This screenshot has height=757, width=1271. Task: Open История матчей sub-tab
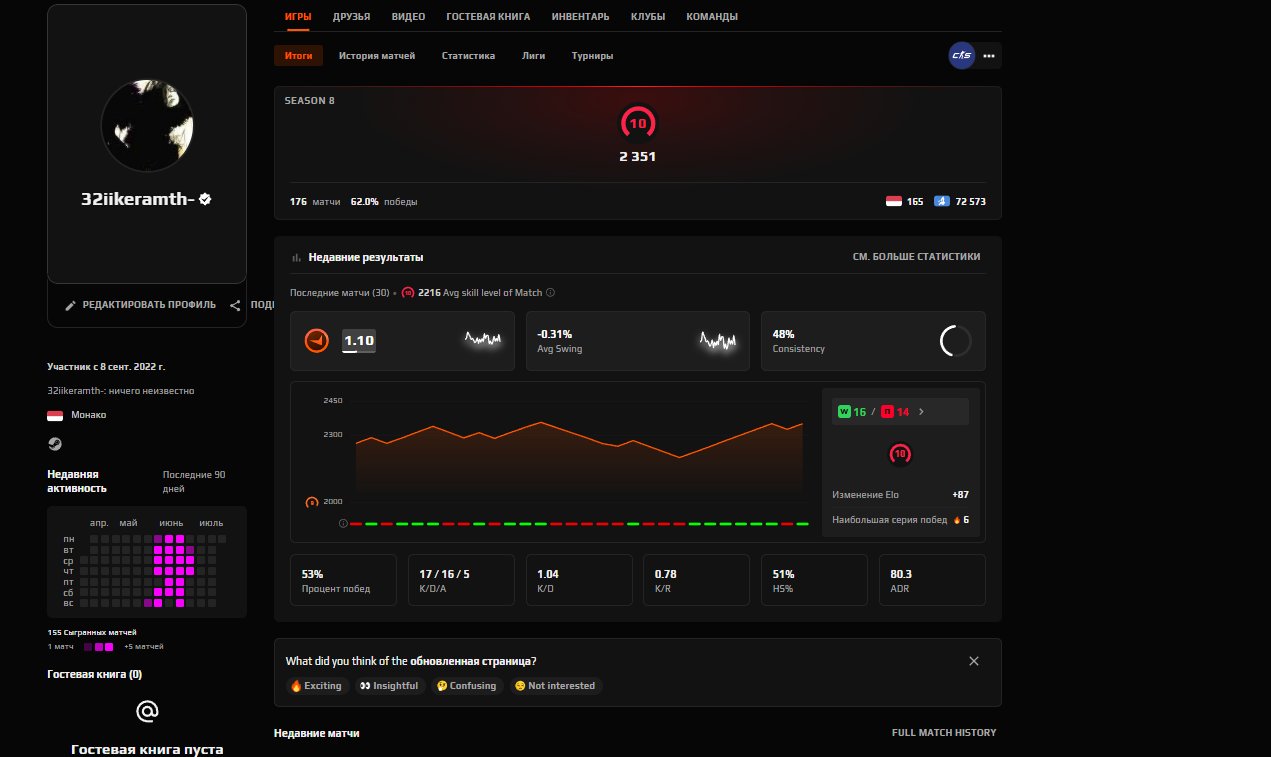click(377, 56)
